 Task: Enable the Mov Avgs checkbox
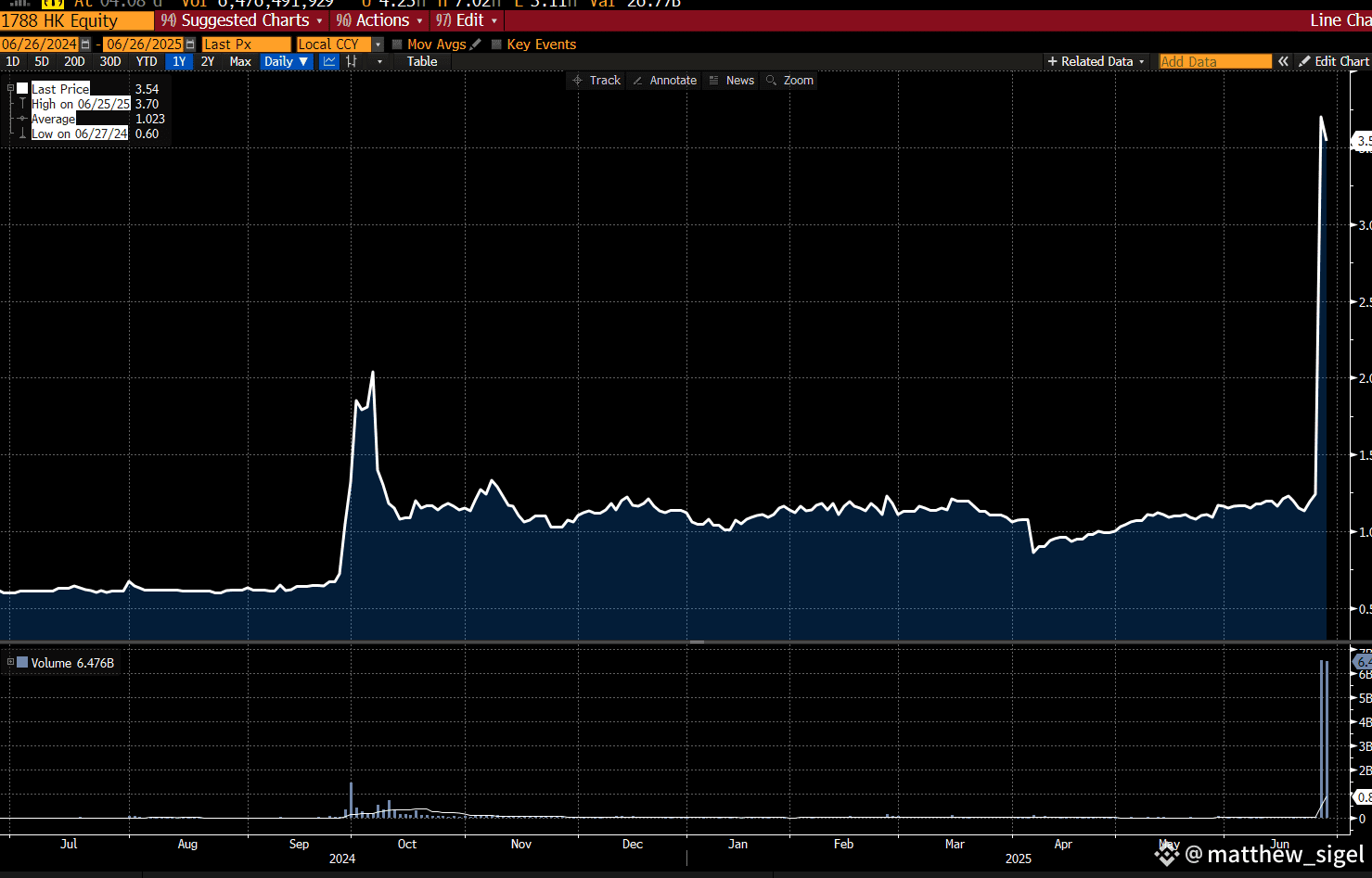[x=397, y=45]
